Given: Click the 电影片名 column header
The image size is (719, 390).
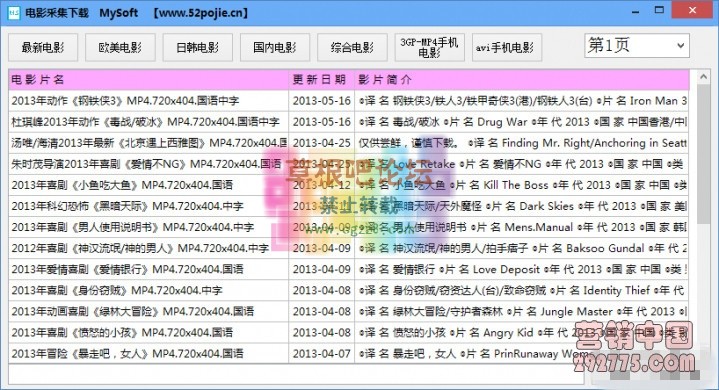Looking at the screenshot, I should pos(149,80).
